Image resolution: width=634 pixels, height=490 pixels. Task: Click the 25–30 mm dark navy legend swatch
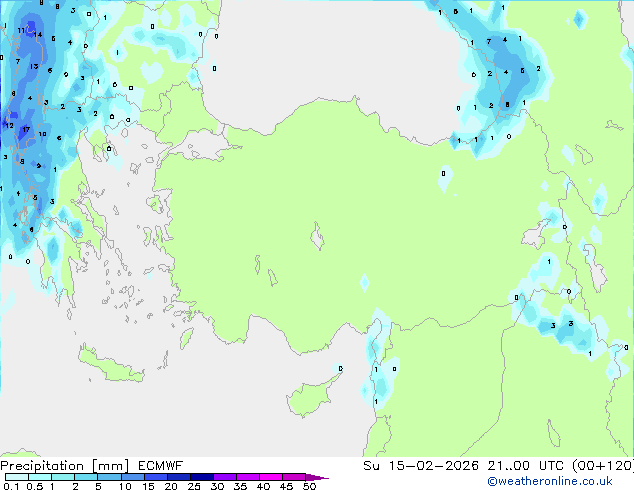(201, 477)
